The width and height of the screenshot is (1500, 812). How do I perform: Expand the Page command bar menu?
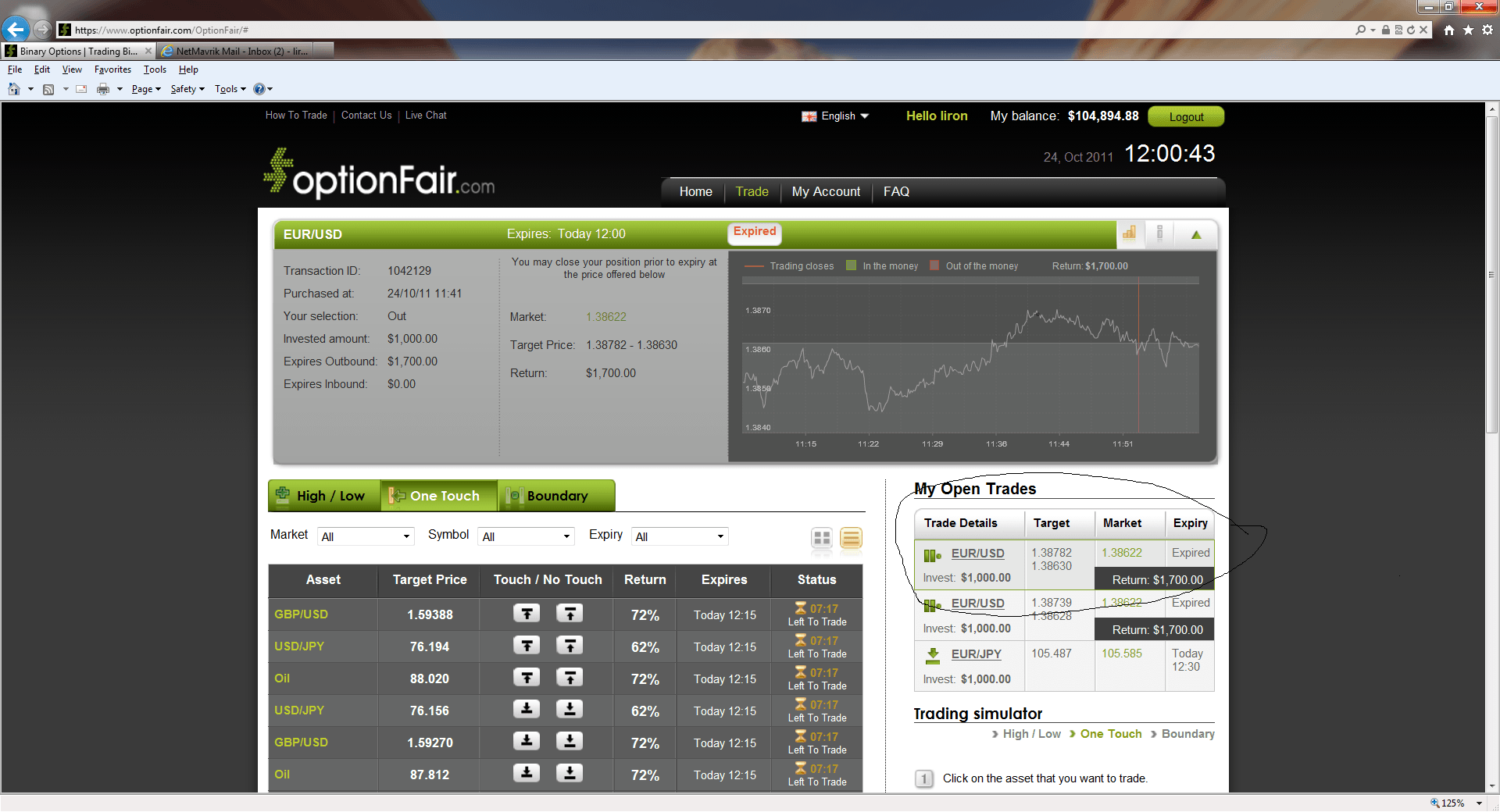[x=146, y=89]
